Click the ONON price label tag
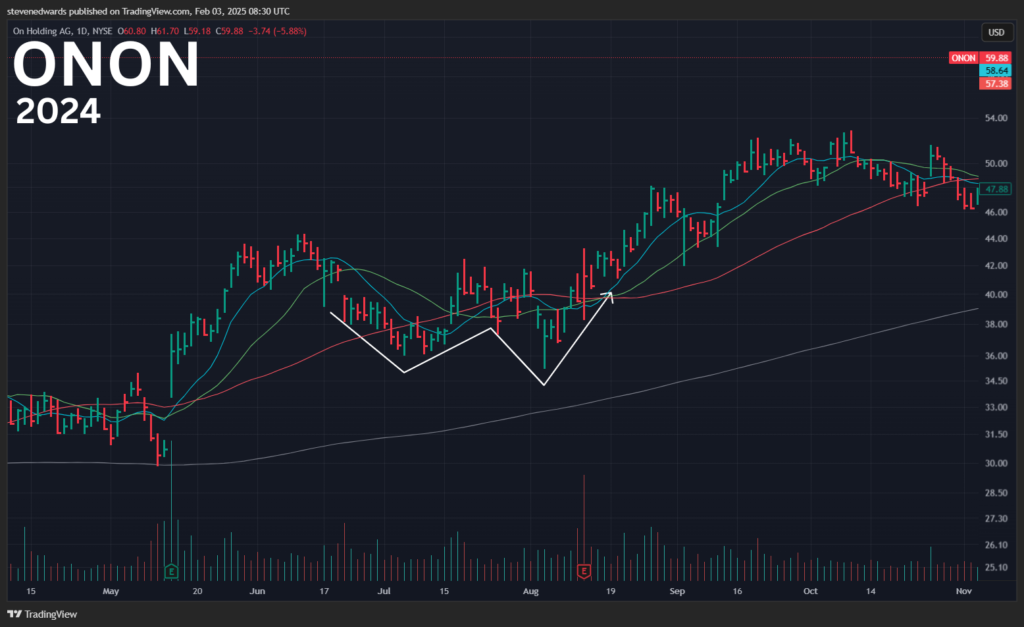 click(963, 58)
